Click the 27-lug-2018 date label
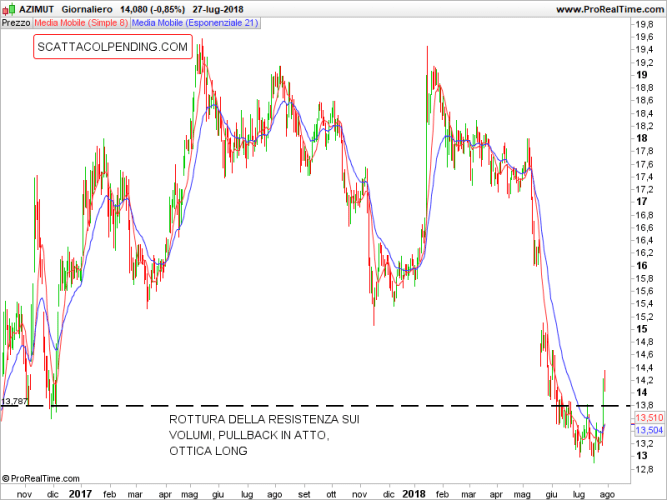 (218, 9)
